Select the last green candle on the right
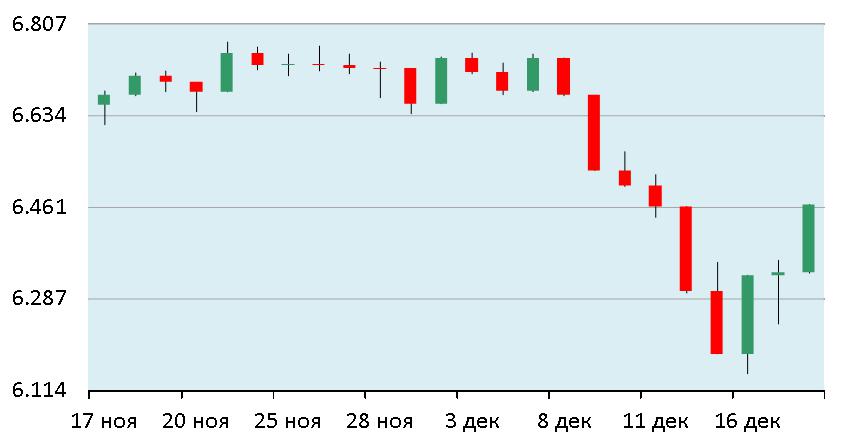Image resolution: width=853 pixels, height=445 pixels. pyautogui.click(x=808, y=238)
